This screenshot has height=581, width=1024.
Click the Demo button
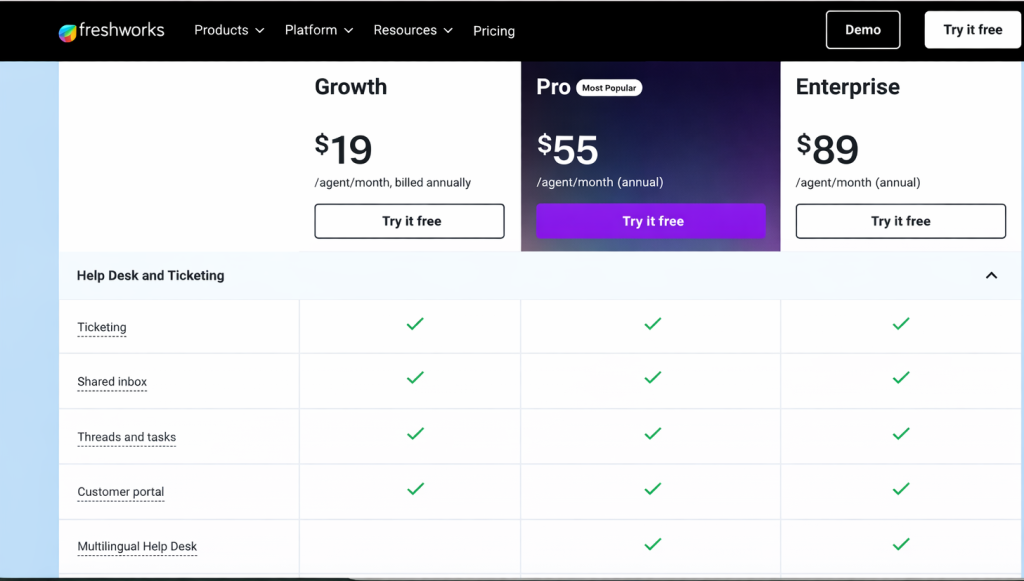point(862,29)
